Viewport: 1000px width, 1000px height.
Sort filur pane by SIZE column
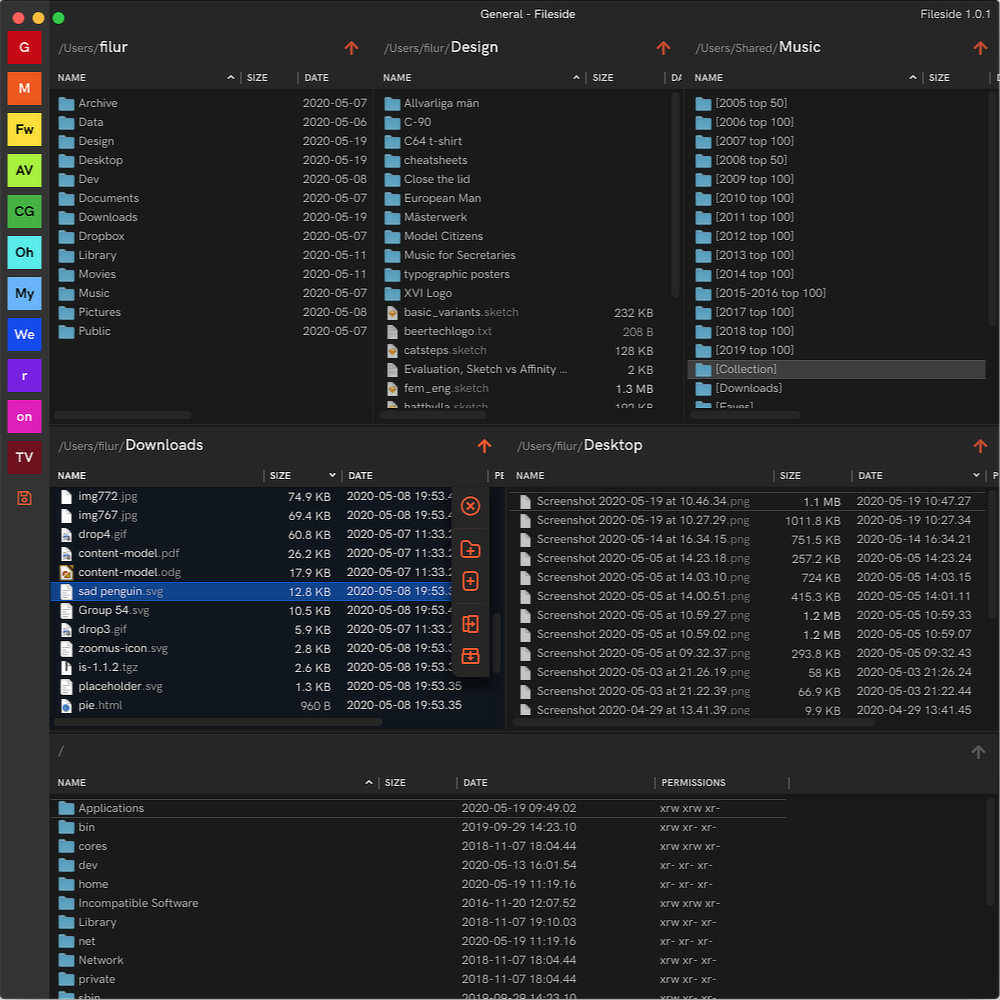click(258, 78)
